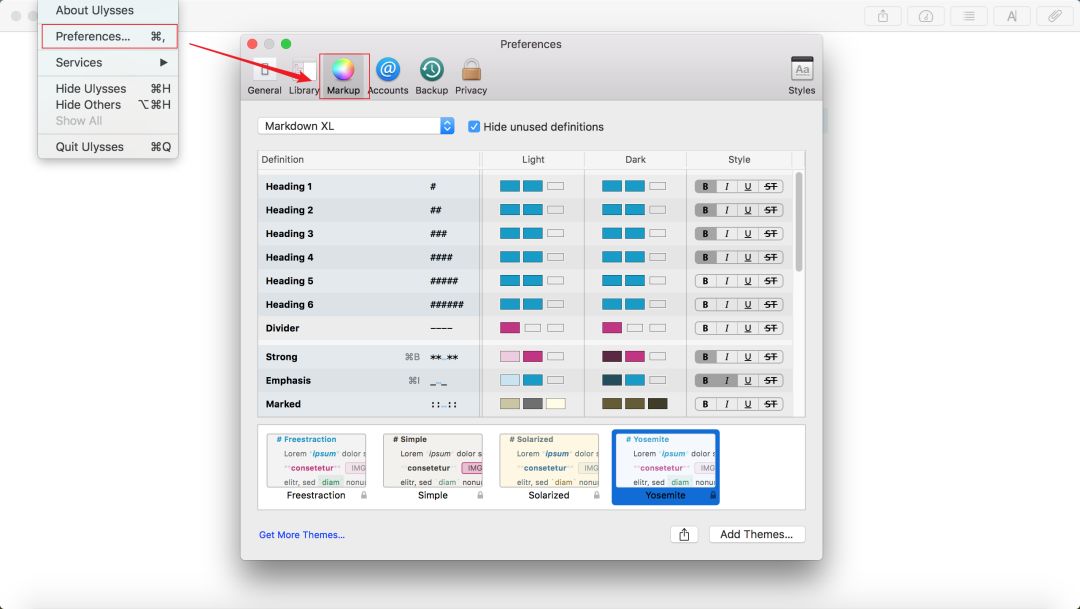Click Emphasis first Dark teal swatch
Screen dimensions: 1080x609
coord(612,380)
